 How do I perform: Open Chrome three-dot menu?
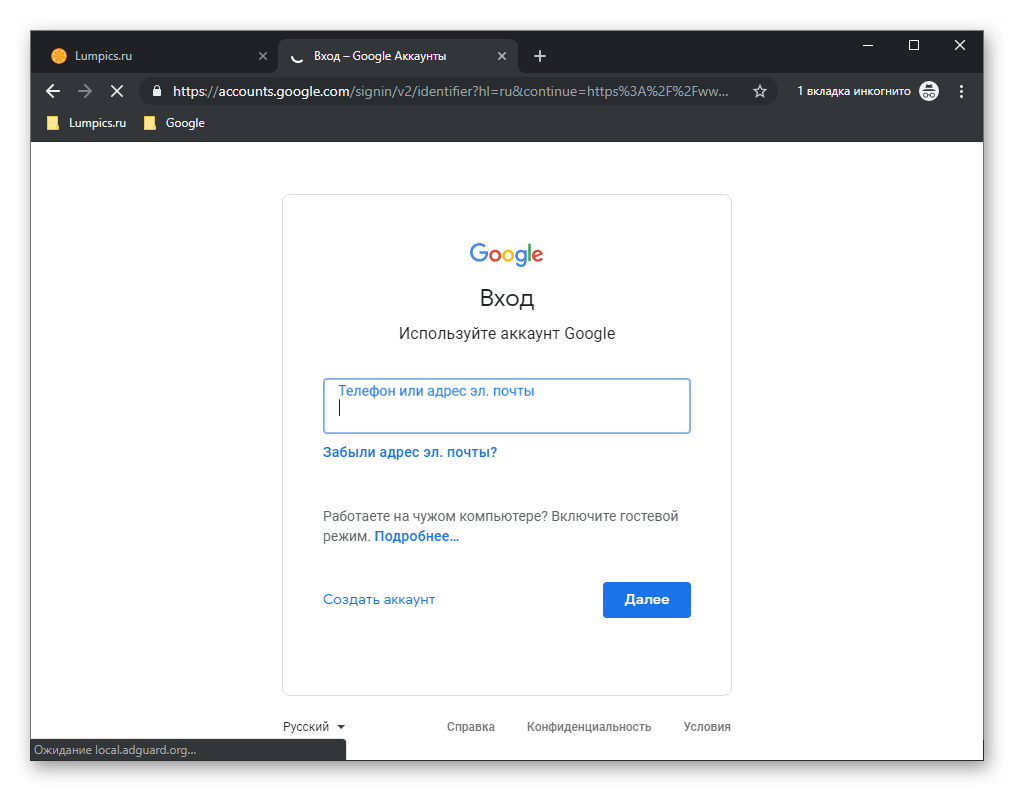coord(961,91)
